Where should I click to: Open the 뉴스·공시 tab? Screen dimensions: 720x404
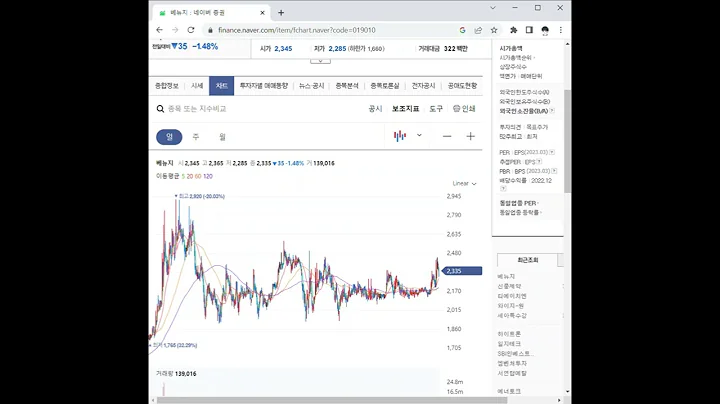(311, 86)
